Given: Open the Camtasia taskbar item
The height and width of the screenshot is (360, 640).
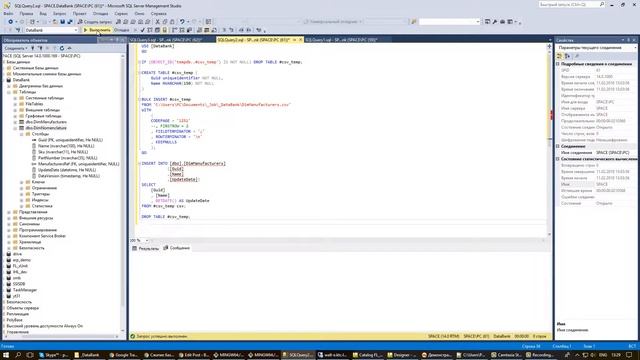Looking at the screenshot, I should point(506,355).
